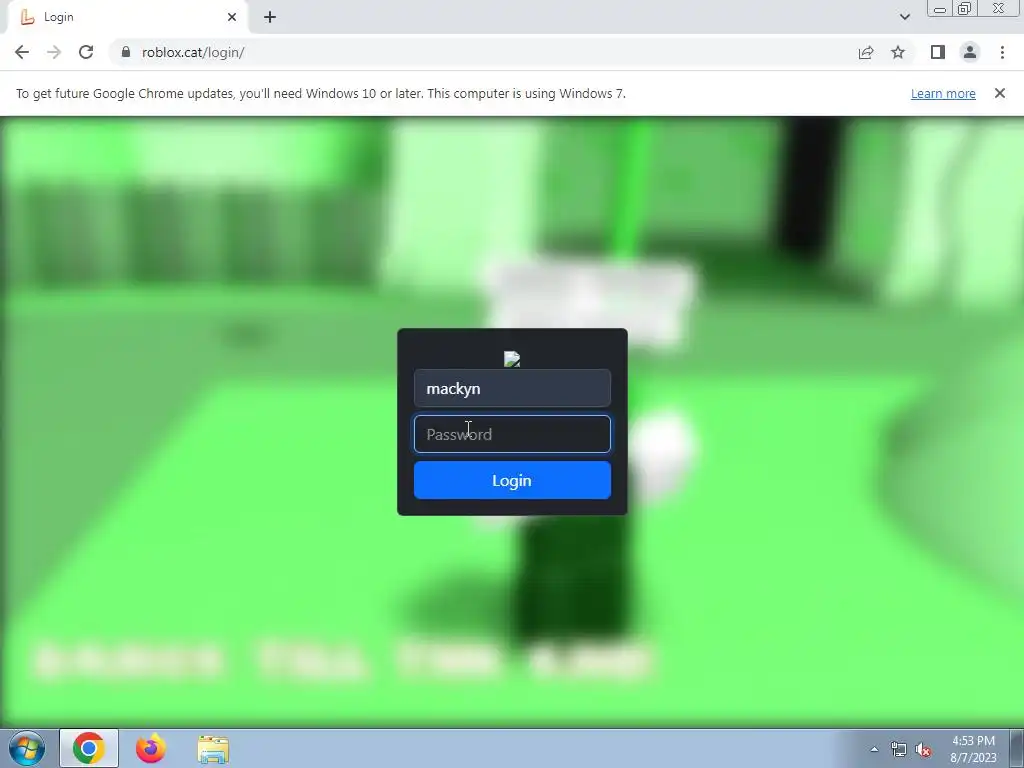Screen dimensions: 1024x768
Task: Minimize the Chrome window
Action: 940,8
